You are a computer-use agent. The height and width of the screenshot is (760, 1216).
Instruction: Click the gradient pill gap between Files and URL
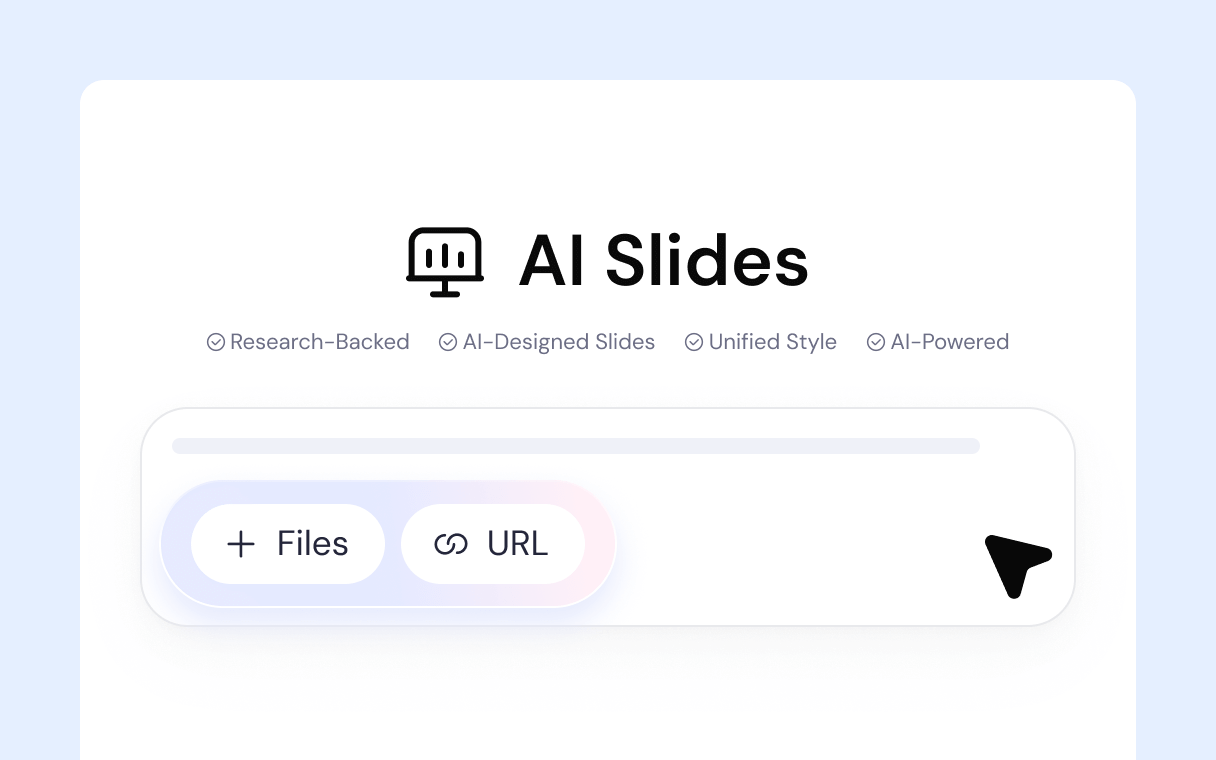[393, 544]
